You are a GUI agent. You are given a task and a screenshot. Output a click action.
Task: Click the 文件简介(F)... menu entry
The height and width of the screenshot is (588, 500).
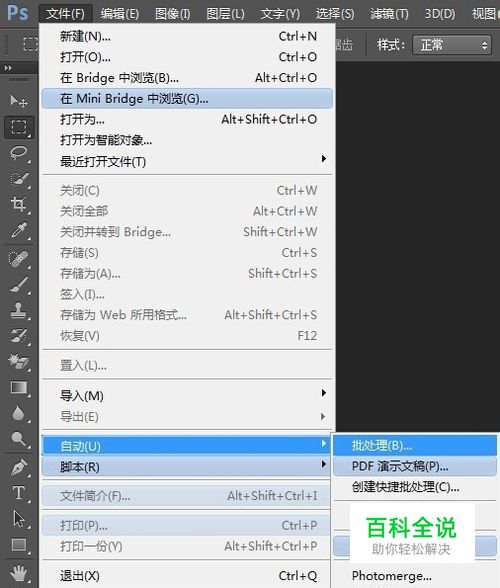click(187, 496)
